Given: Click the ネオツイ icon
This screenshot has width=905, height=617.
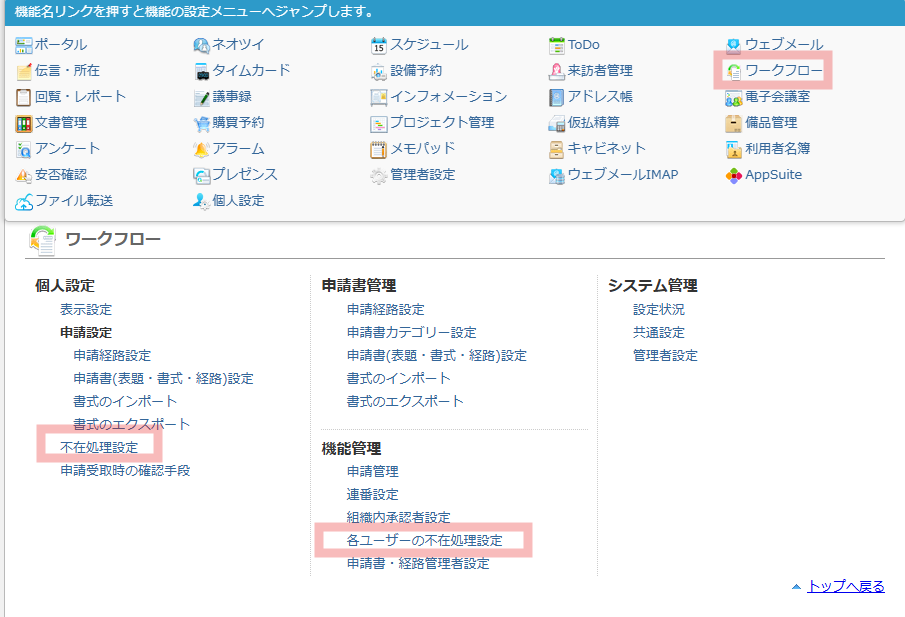Looking at the screenshot, I should (201, 45).
